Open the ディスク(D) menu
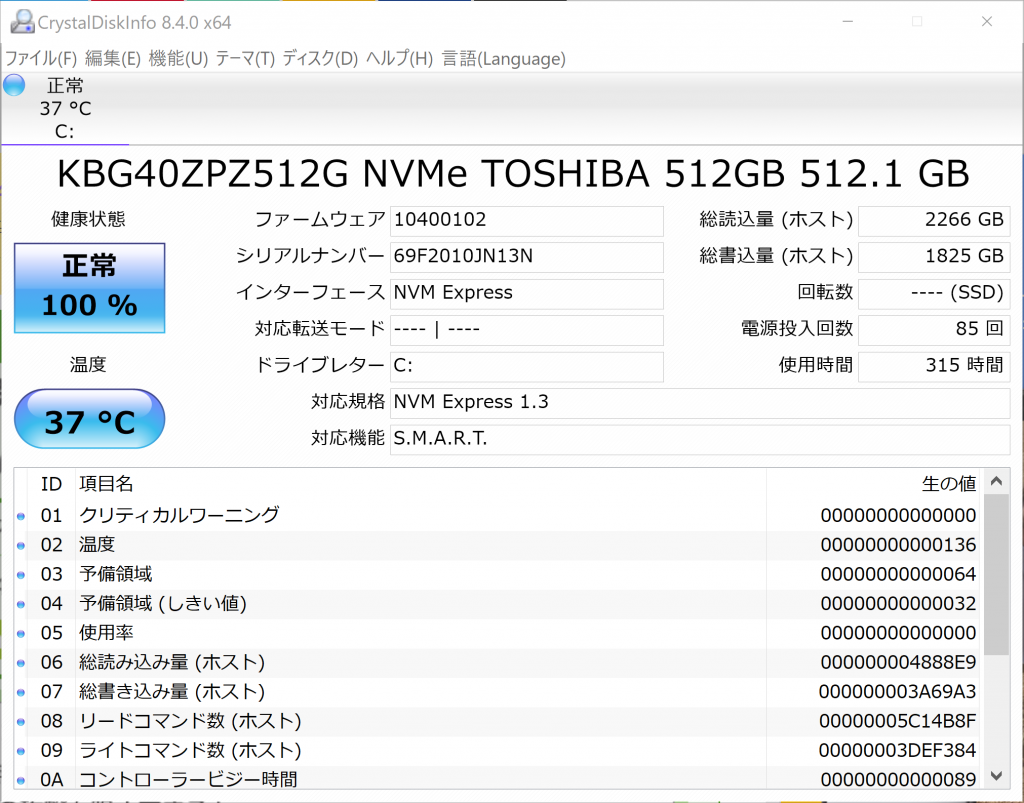 click(x=321, y=59)
